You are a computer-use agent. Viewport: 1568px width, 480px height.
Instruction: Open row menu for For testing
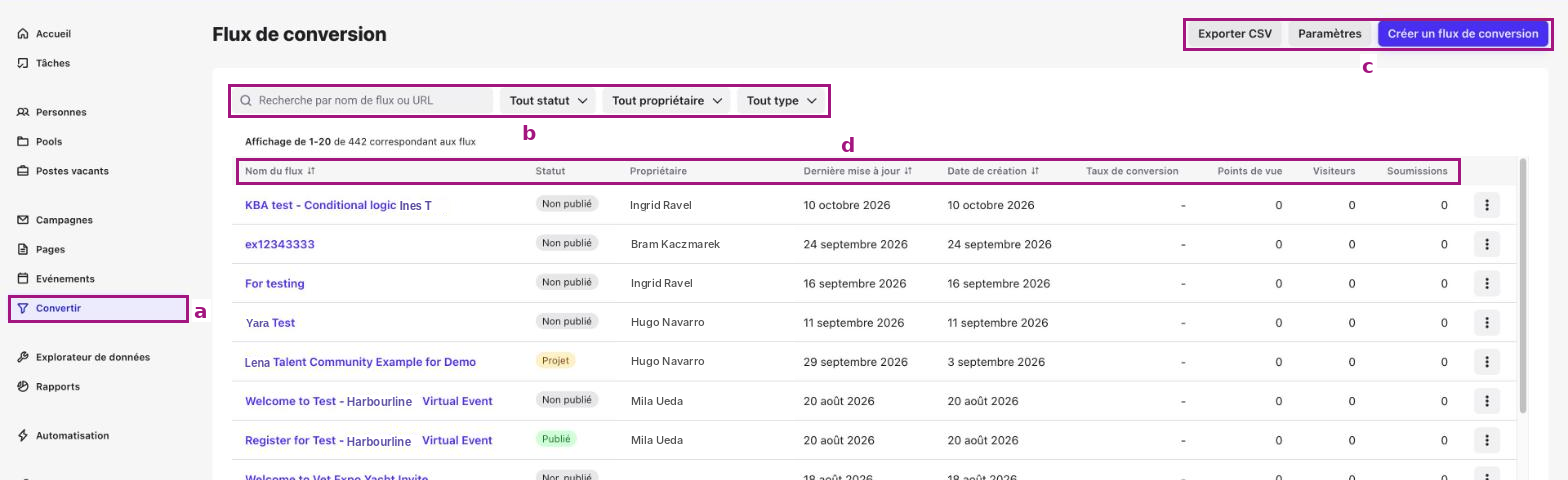(x=1487, y=283)
